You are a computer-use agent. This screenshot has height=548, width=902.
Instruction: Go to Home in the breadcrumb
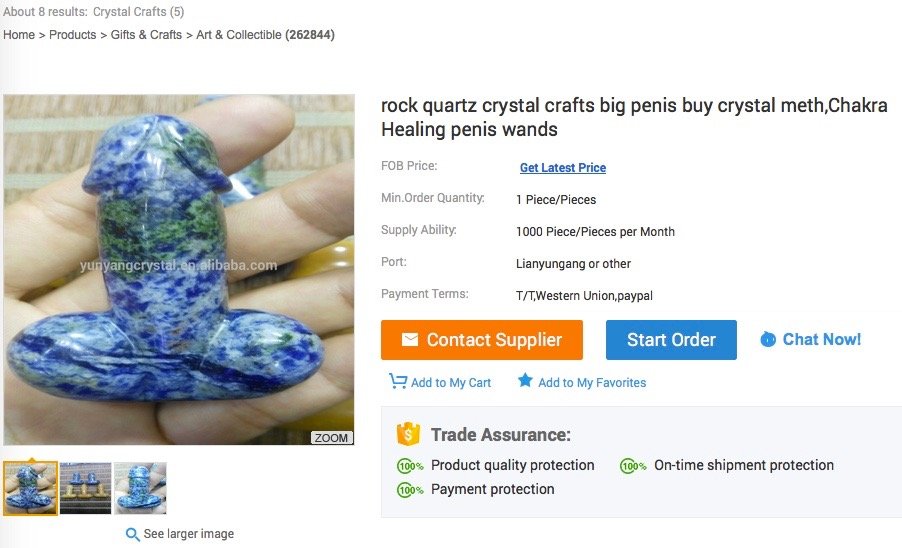coord(19,35)
